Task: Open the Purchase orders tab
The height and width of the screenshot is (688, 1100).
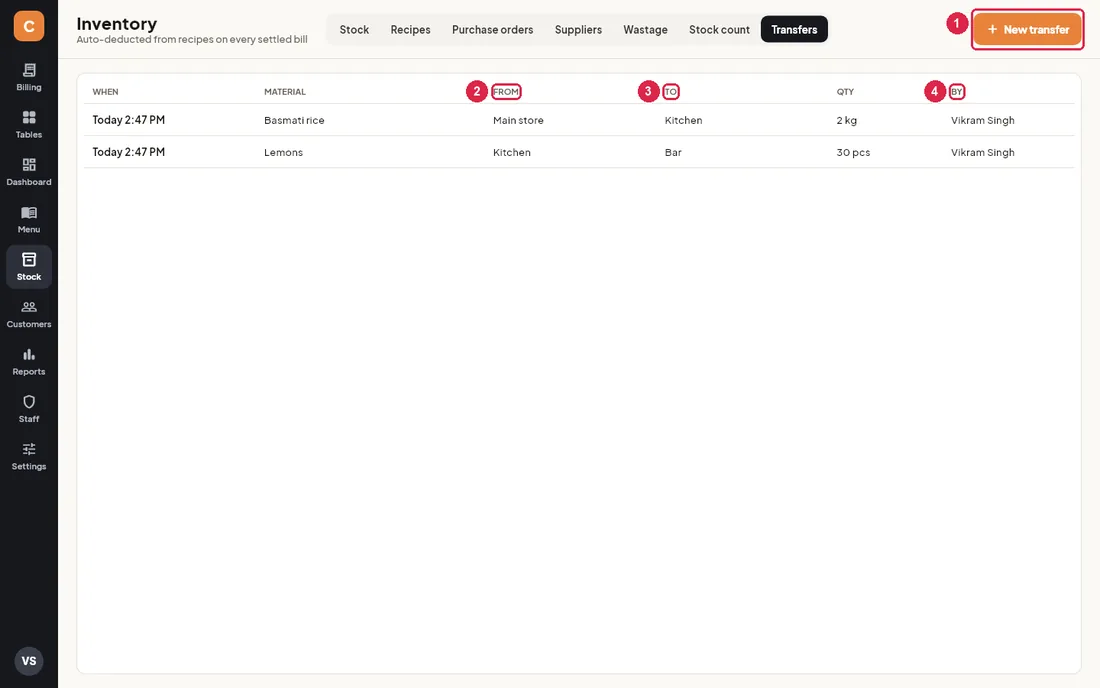Action: tap(492, 29)
